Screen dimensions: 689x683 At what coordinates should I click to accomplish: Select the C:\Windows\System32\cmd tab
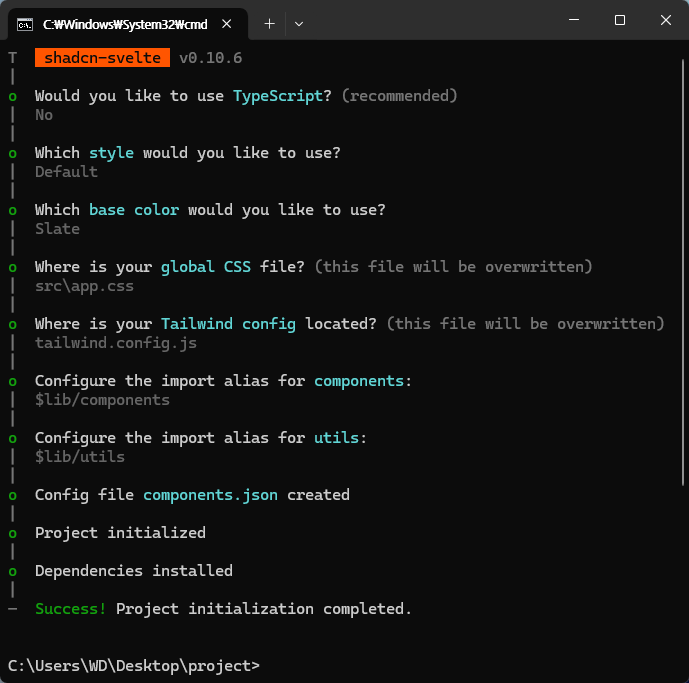128,24
